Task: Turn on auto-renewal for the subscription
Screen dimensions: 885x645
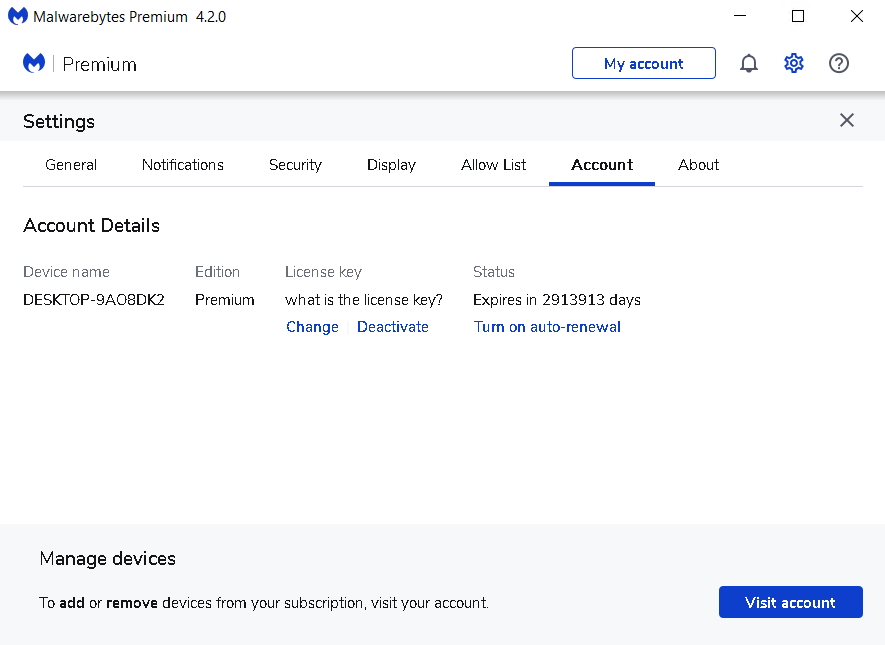Action: 547,326
